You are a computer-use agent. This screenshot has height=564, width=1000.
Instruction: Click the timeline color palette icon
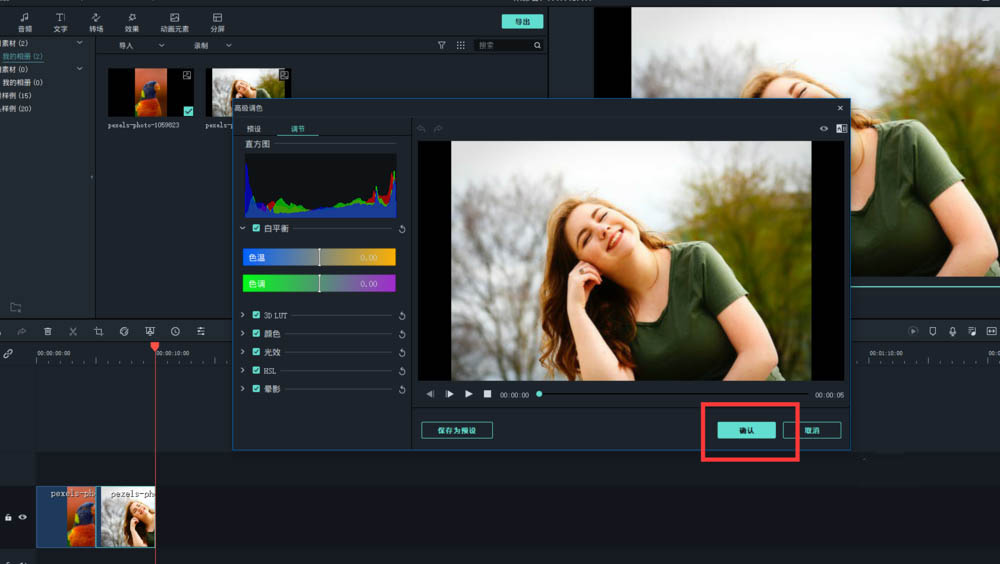tap(124, 332)
